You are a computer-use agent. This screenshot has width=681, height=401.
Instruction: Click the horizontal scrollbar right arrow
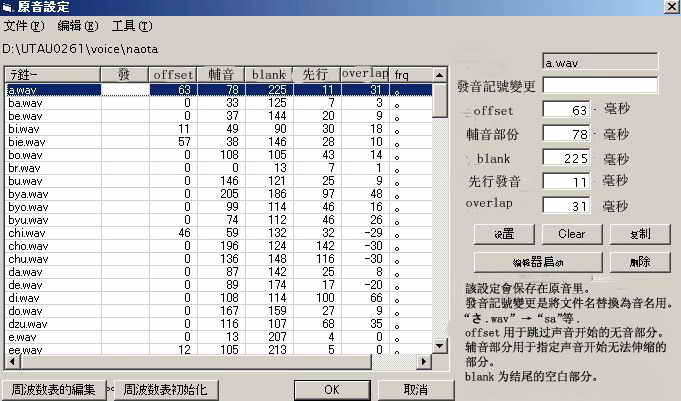coord(424,361)
